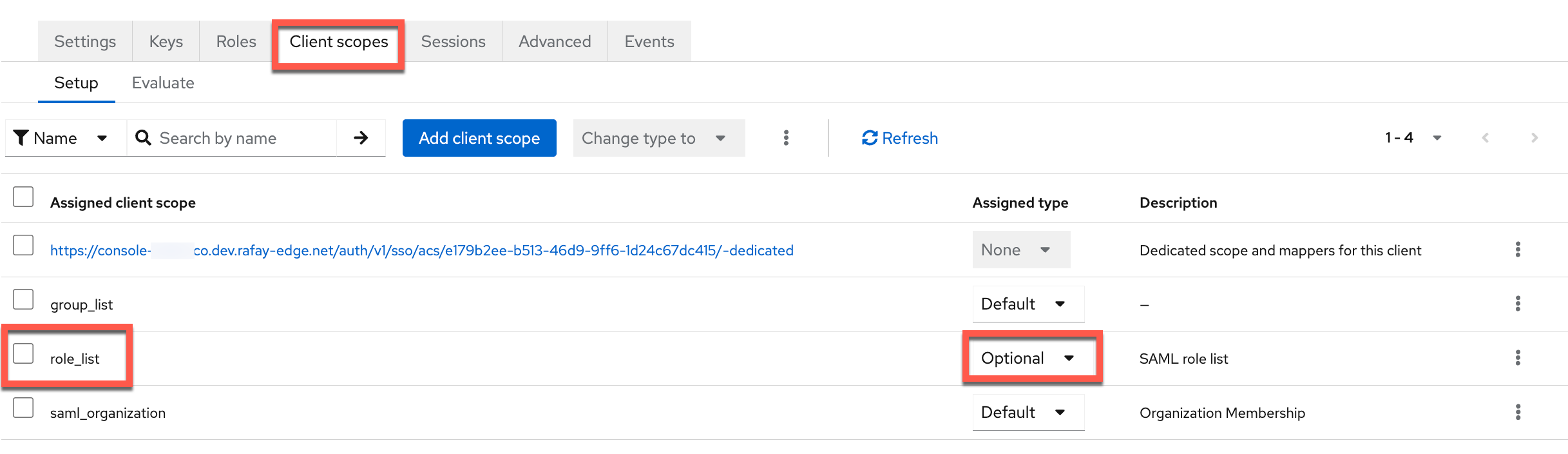Open kebab menu for role_list row

[1518, 358]
